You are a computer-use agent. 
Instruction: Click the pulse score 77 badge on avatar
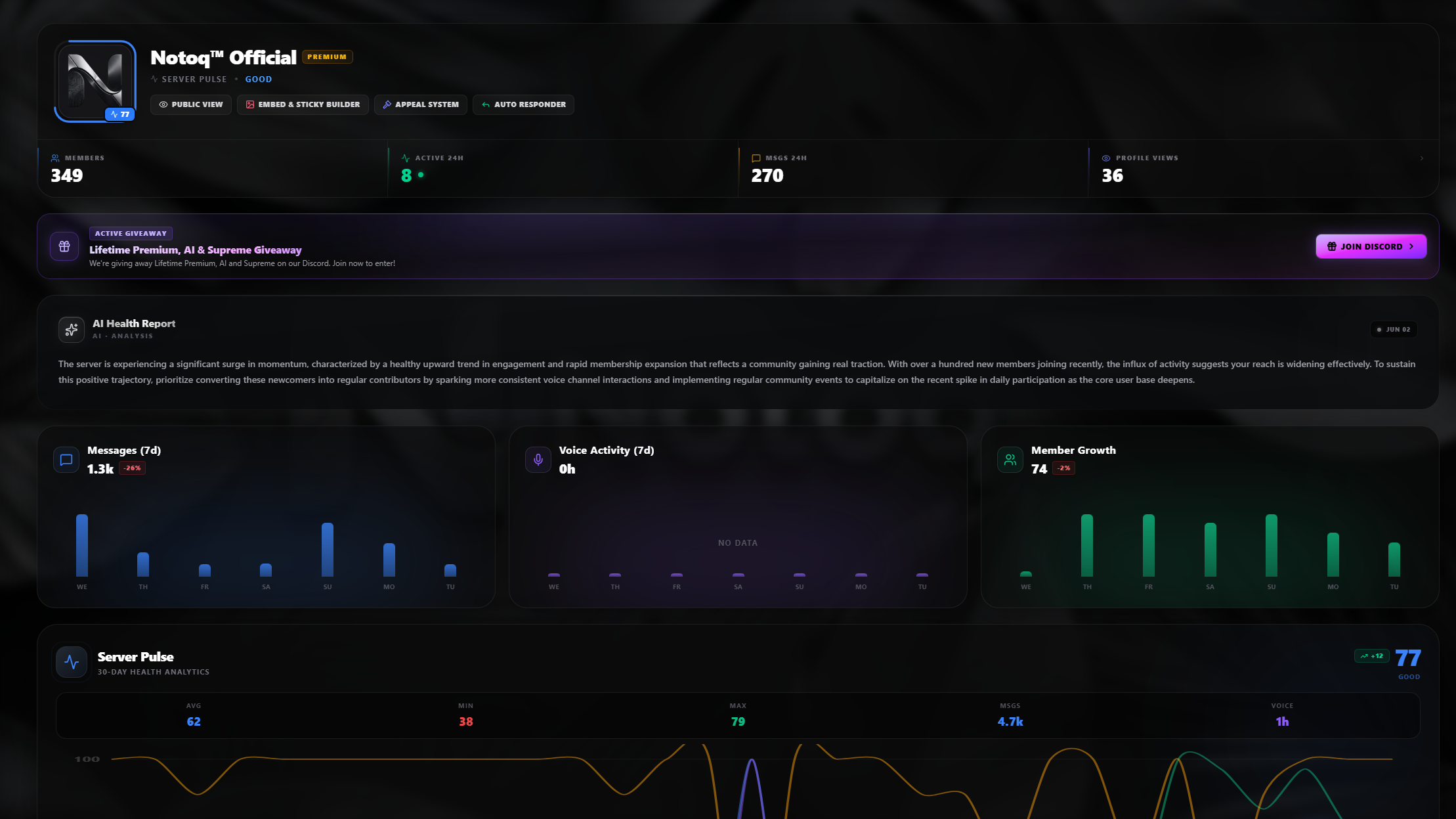[120, 114]
